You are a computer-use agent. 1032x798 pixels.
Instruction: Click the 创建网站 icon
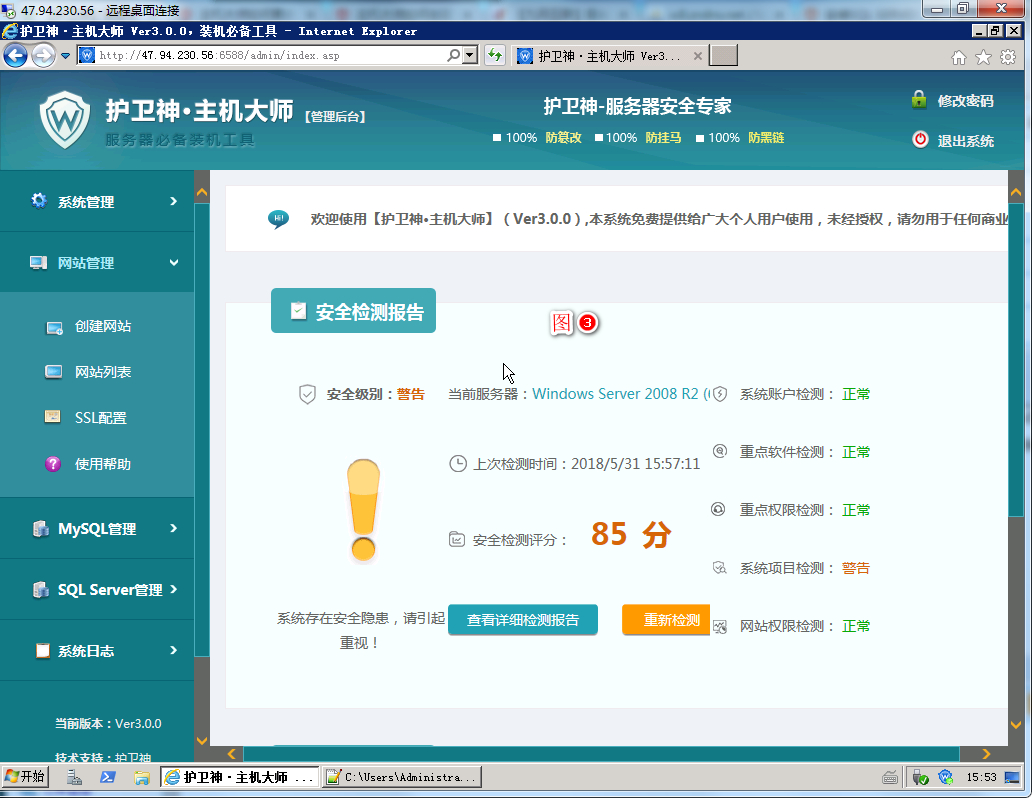point(54,328)
